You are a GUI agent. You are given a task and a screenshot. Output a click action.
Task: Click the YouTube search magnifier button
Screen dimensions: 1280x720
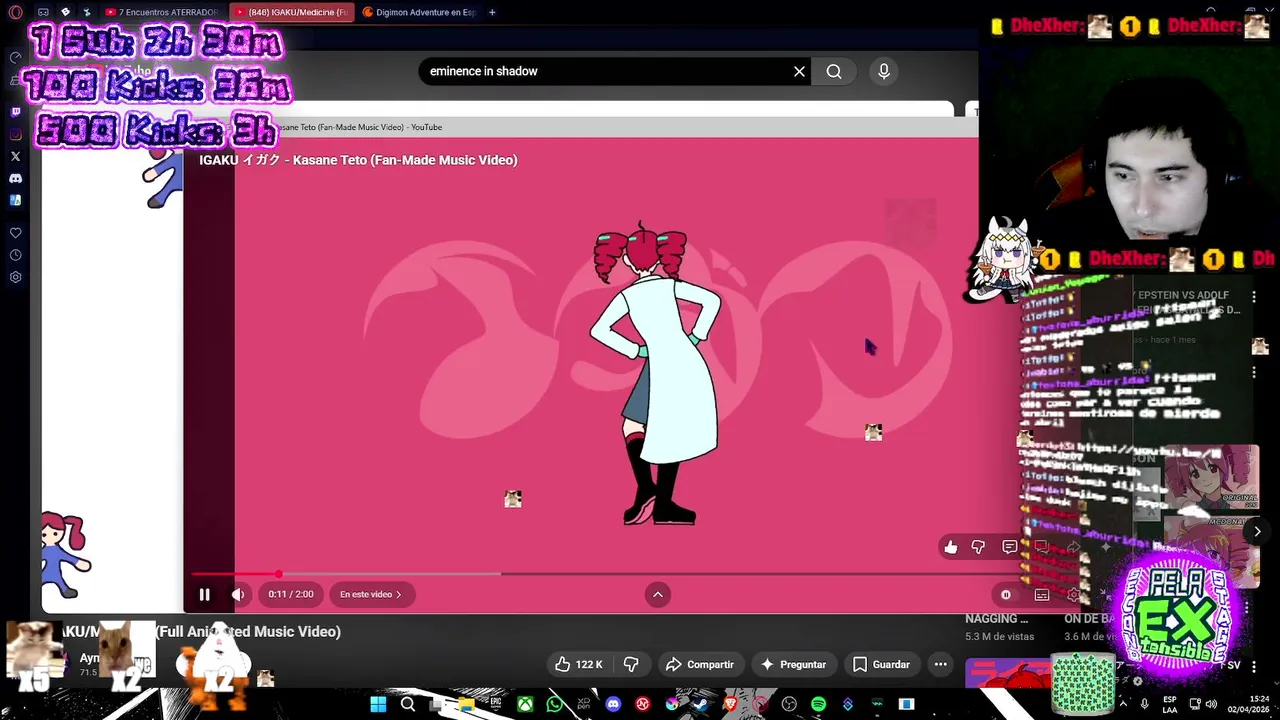[x=834, y=71]
